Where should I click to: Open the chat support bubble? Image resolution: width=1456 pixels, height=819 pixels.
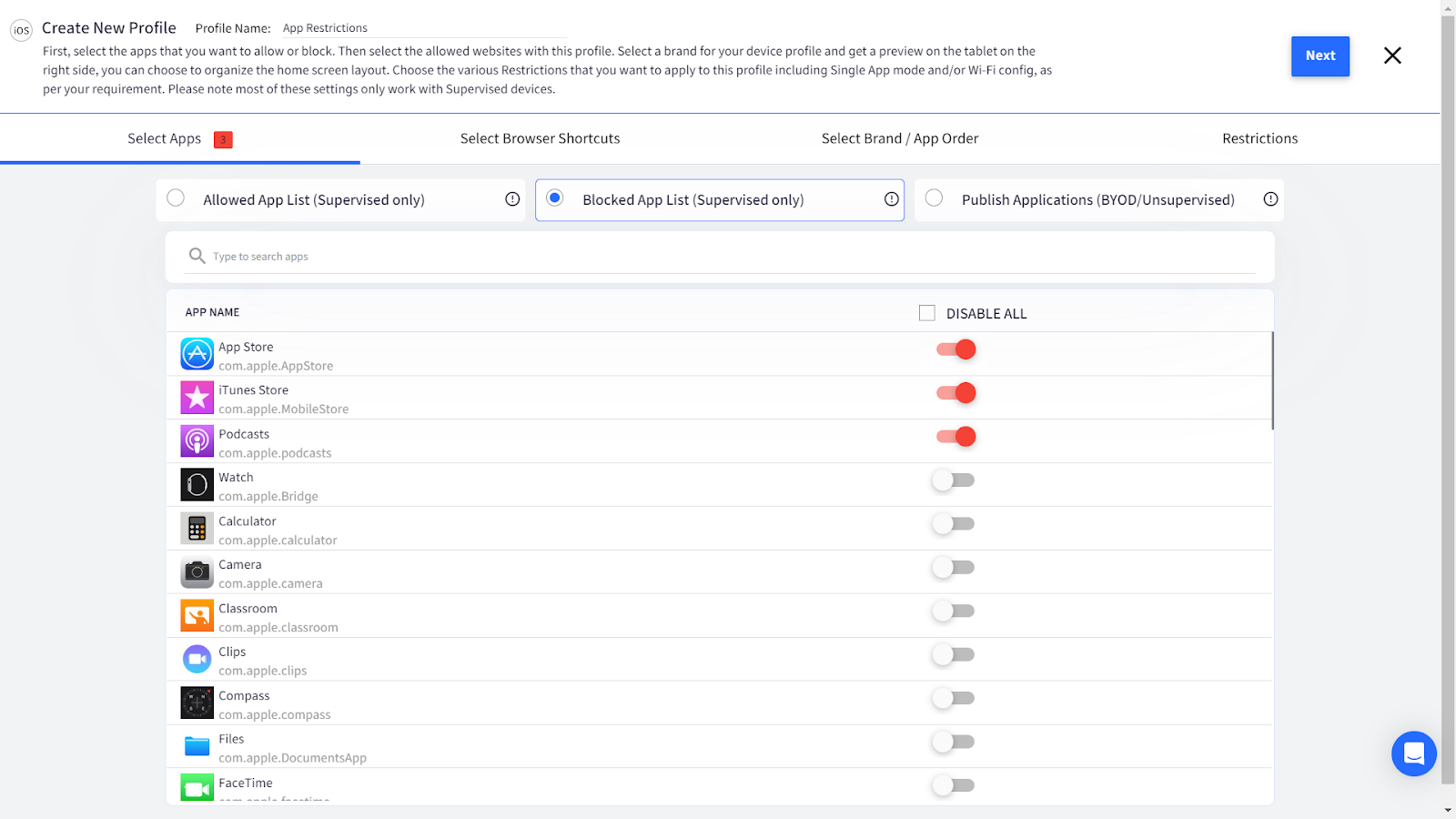(x=1413, y=753)
